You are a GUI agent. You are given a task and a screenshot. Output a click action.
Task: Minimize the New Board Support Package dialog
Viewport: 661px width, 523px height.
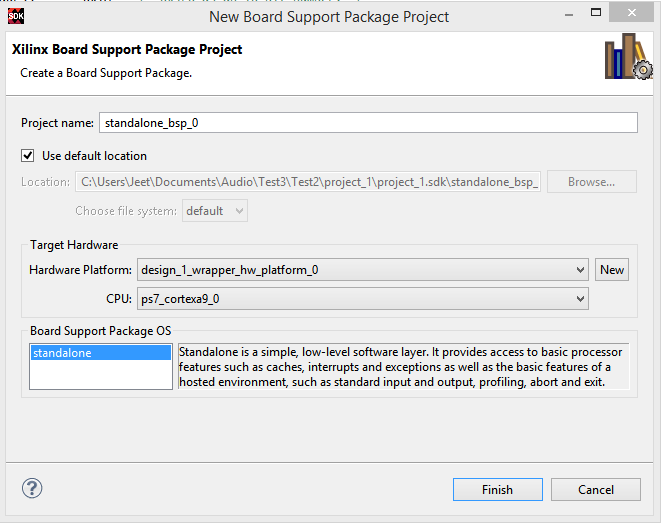click(x=569, y=15)
